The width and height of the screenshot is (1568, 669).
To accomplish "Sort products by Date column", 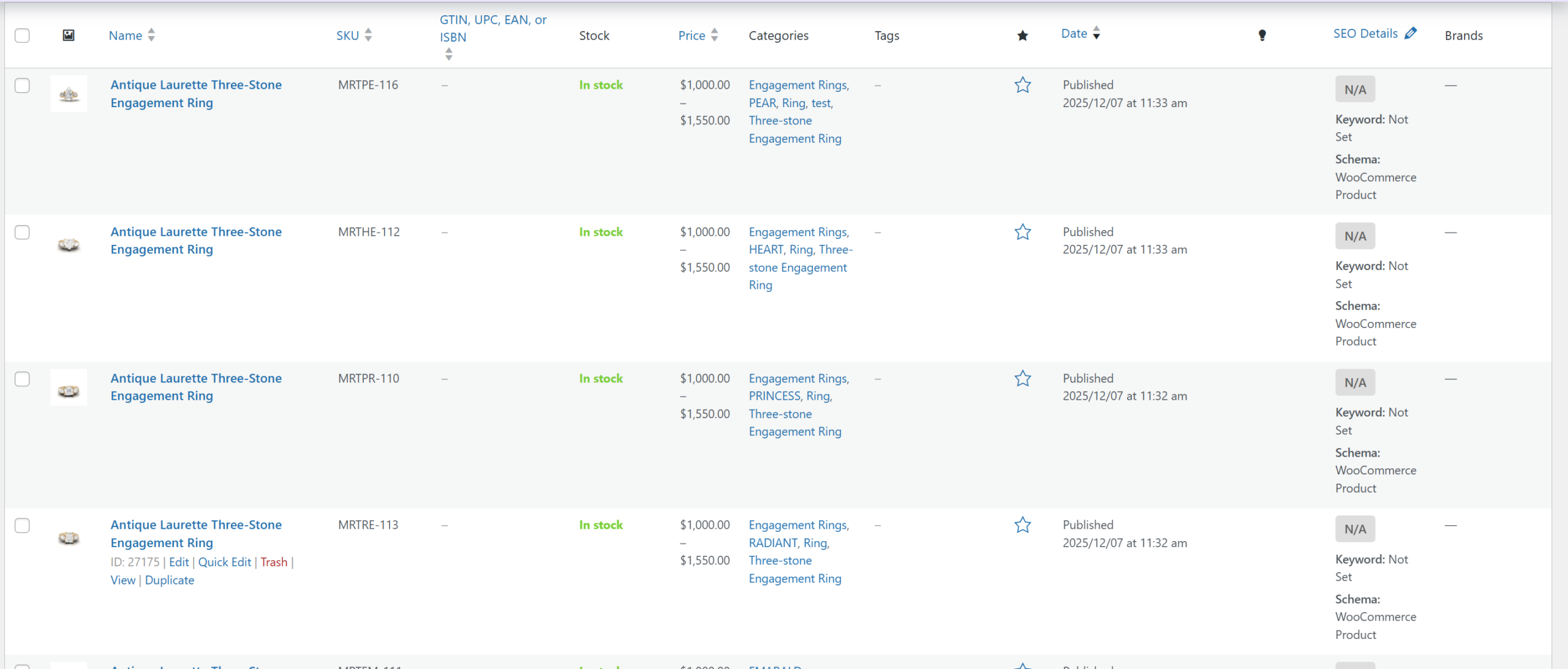I will 1074,34.
